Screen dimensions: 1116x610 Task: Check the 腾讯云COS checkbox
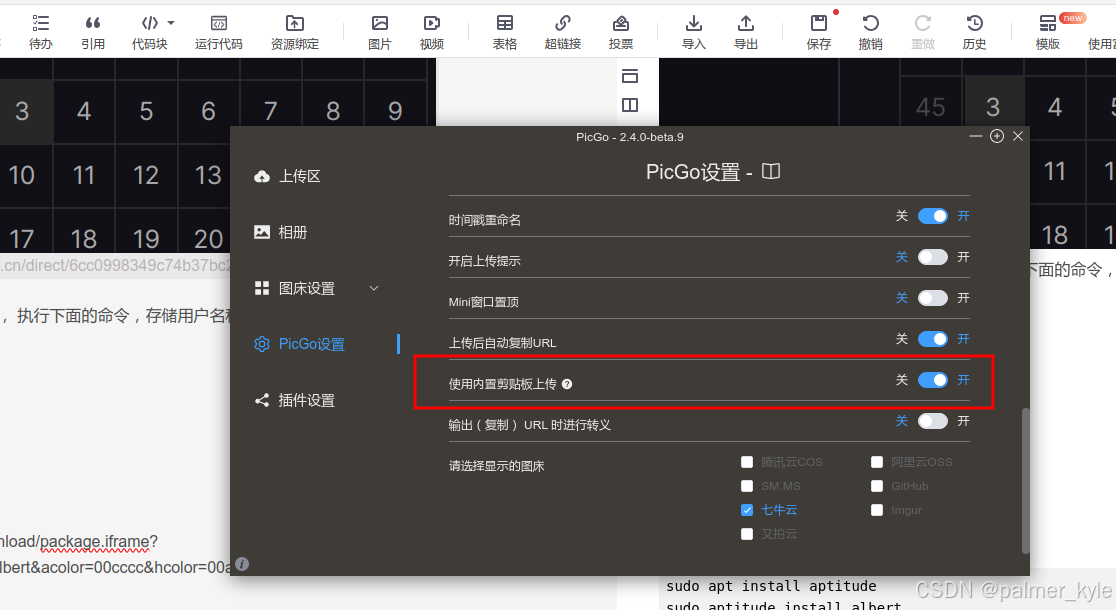coord(747,462)
